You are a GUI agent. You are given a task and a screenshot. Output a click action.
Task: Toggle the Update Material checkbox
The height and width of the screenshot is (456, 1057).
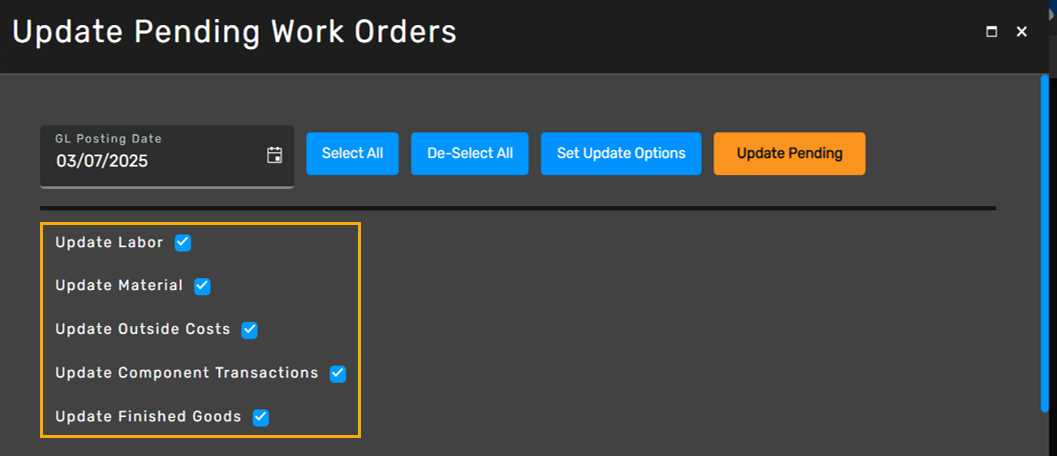click(202, 286)
